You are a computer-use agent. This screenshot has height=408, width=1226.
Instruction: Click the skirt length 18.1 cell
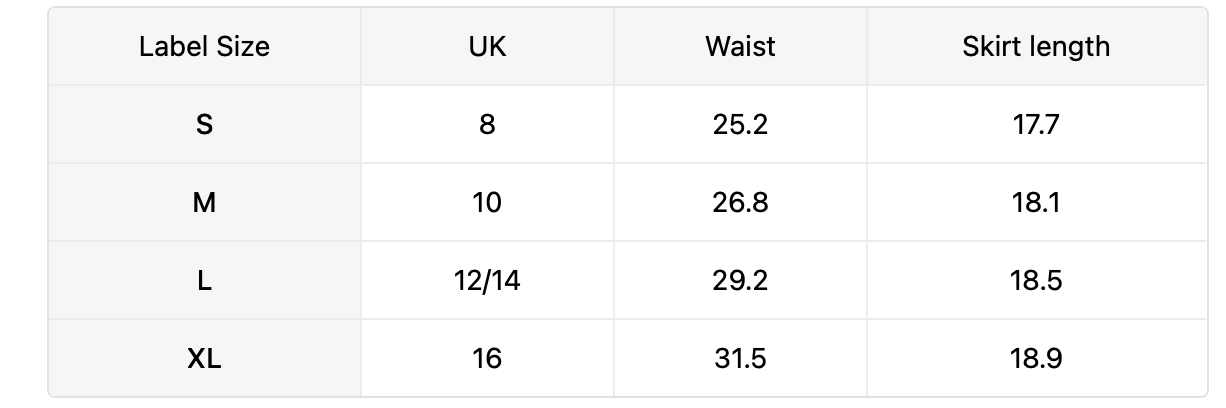pyautogui.click(x=1037, y=202)
